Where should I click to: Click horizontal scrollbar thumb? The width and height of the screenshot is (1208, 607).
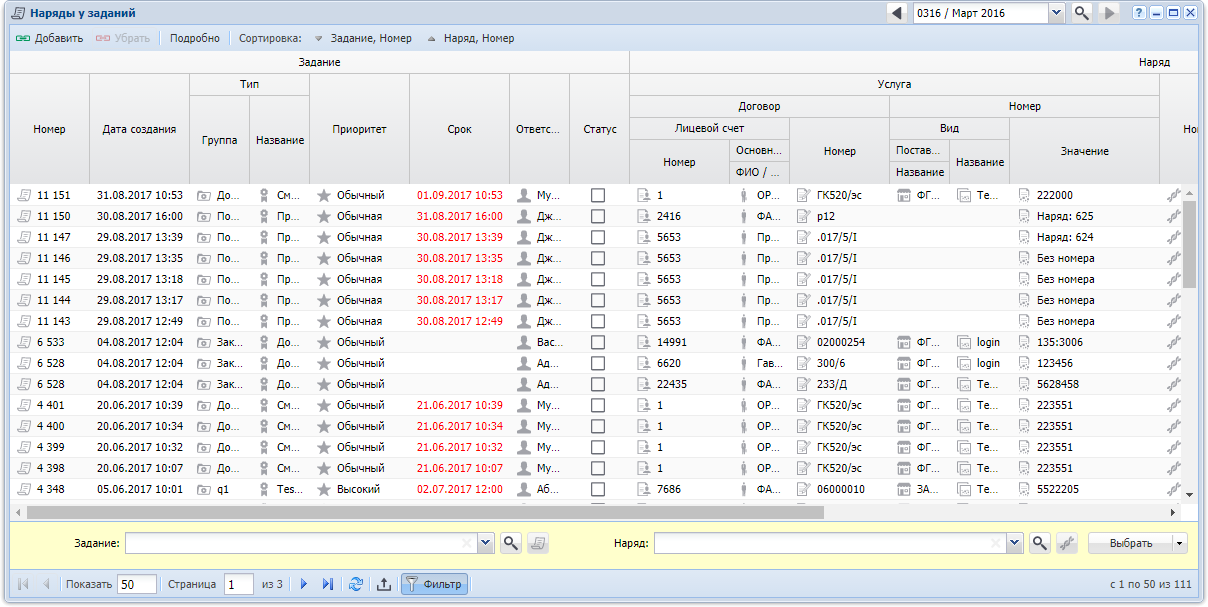point(425,512)
